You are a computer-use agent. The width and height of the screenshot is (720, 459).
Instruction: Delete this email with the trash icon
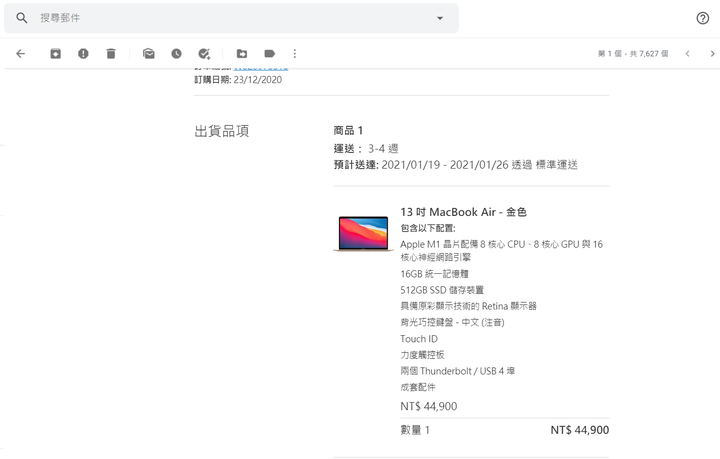111,54
